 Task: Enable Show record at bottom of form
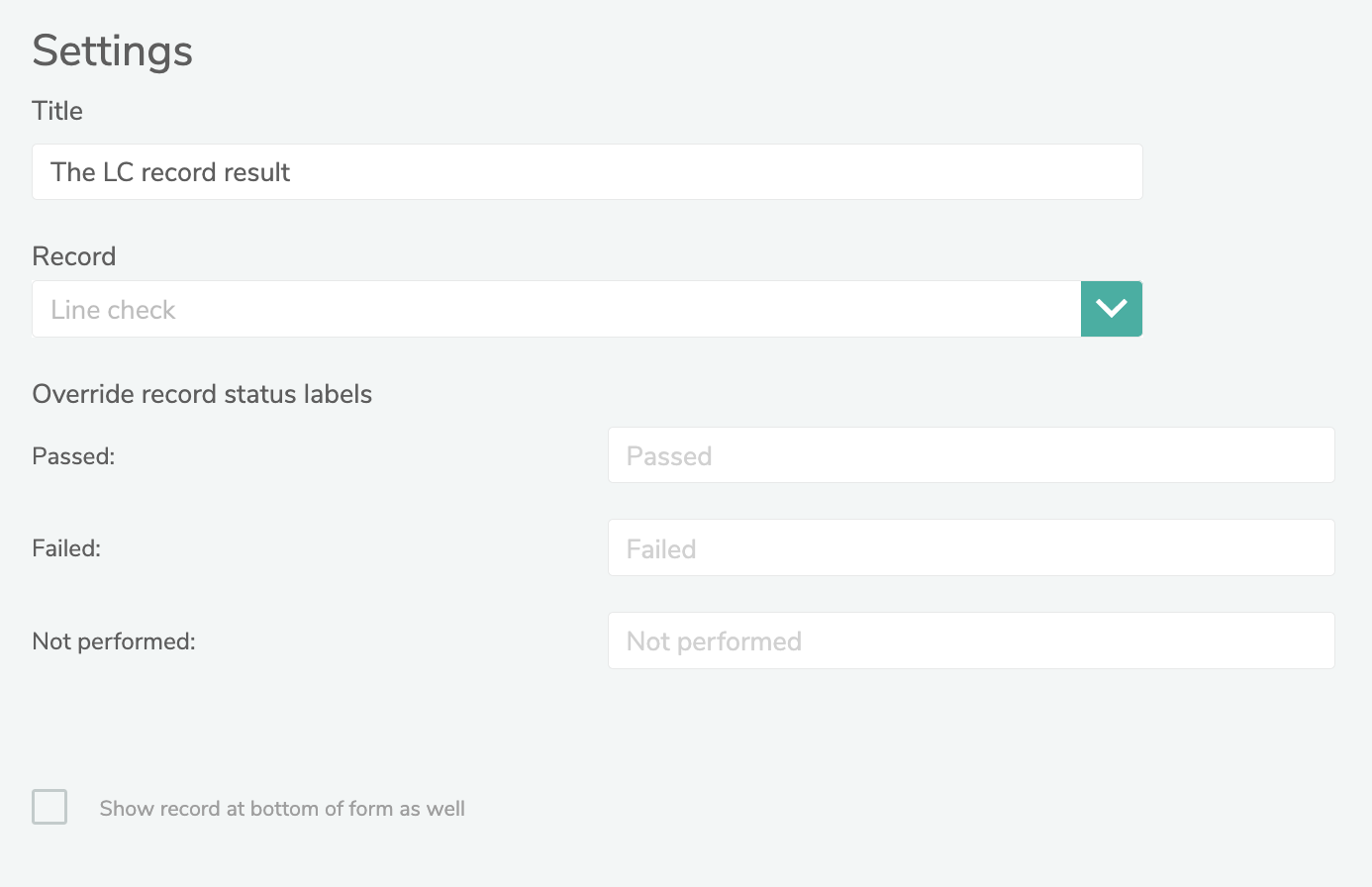click(49, 807)
